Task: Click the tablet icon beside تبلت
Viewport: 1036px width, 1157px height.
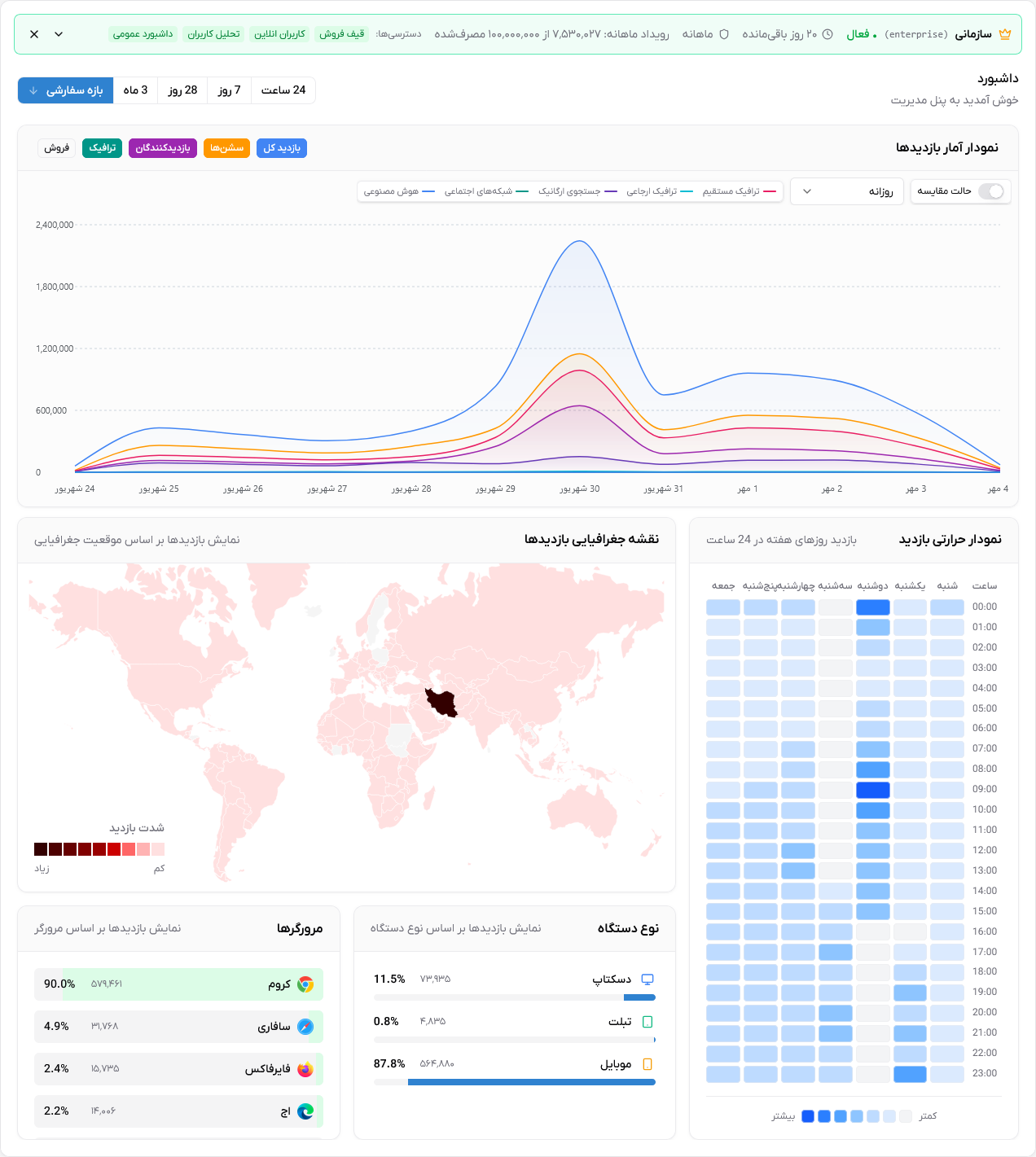Action: [x=647, y=1022]
